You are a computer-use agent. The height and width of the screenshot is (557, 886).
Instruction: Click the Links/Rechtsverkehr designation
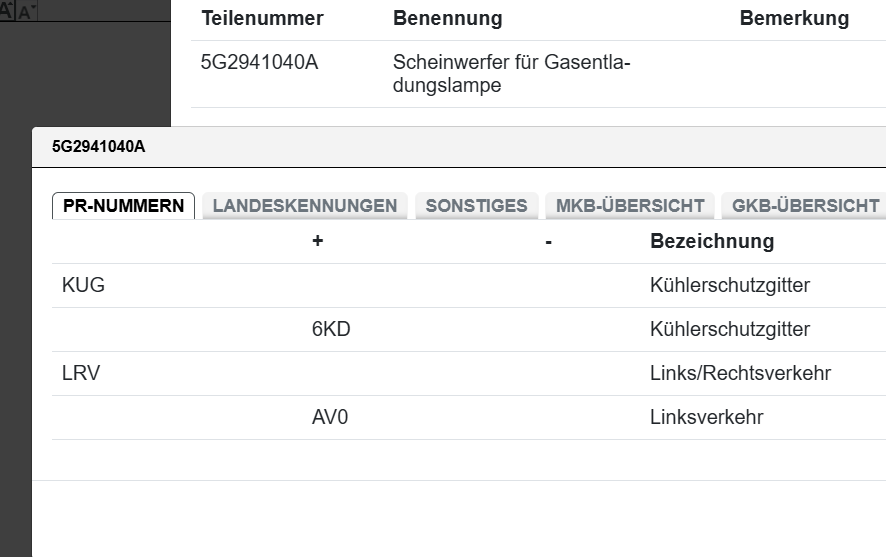740,374
